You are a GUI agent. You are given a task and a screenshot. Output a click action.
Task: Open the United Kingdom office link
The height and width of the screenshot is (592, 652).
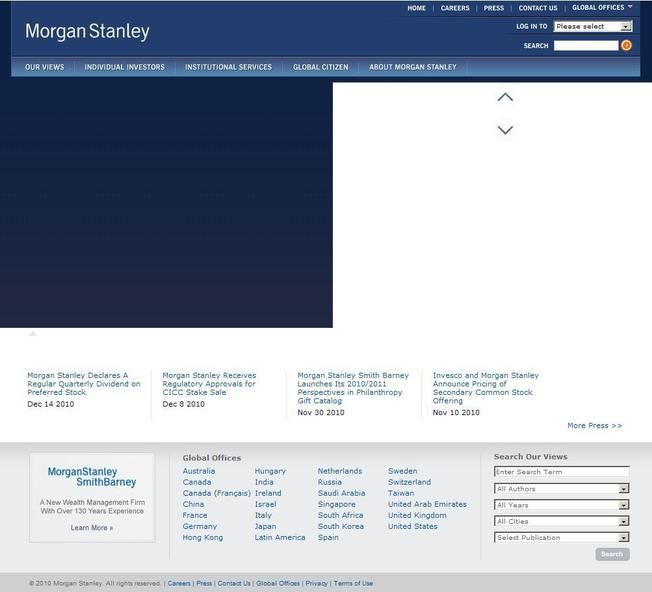417,515
